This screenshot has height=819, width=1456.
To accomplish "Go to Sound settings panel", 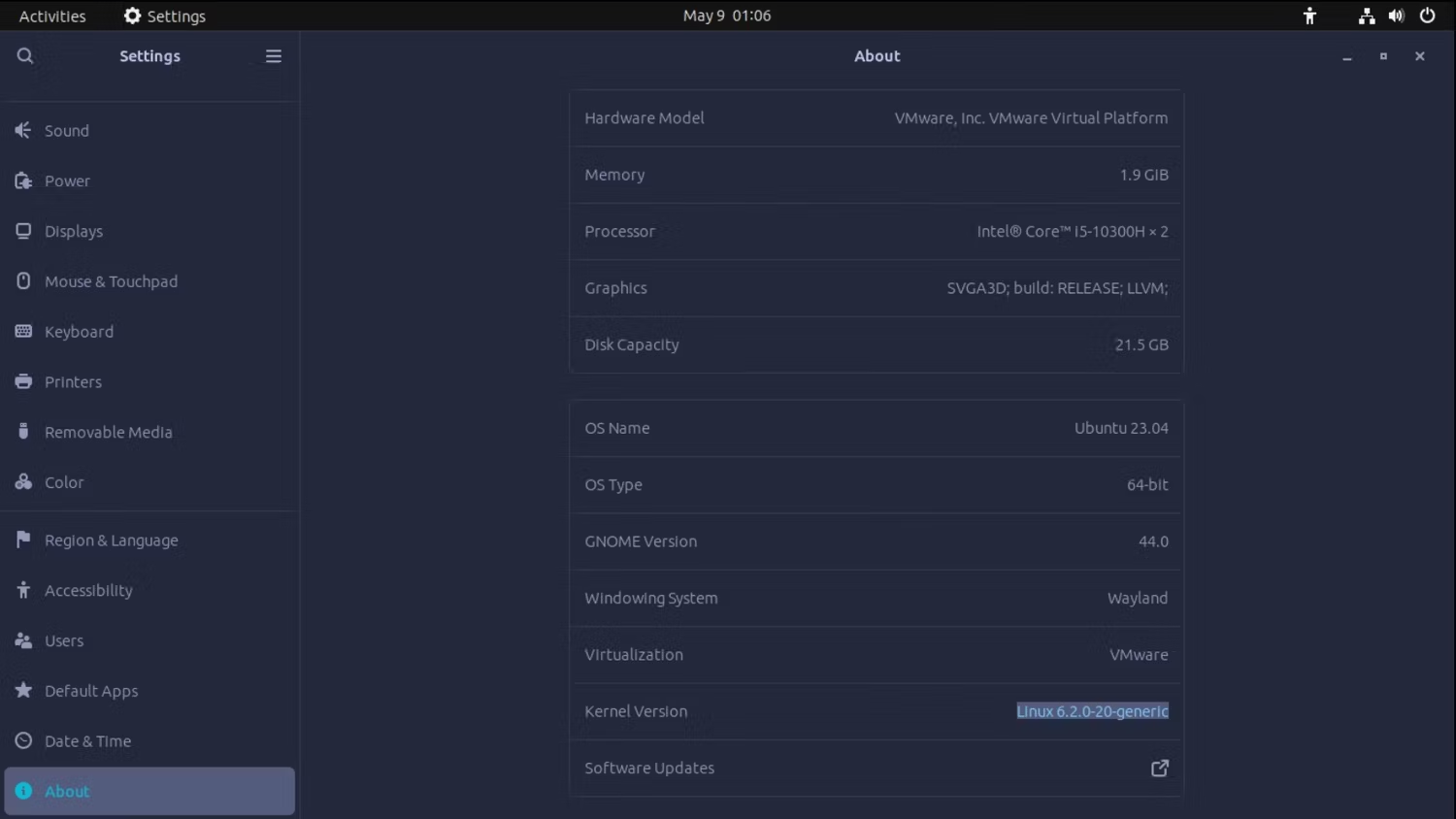I will (x=149, y=130).
